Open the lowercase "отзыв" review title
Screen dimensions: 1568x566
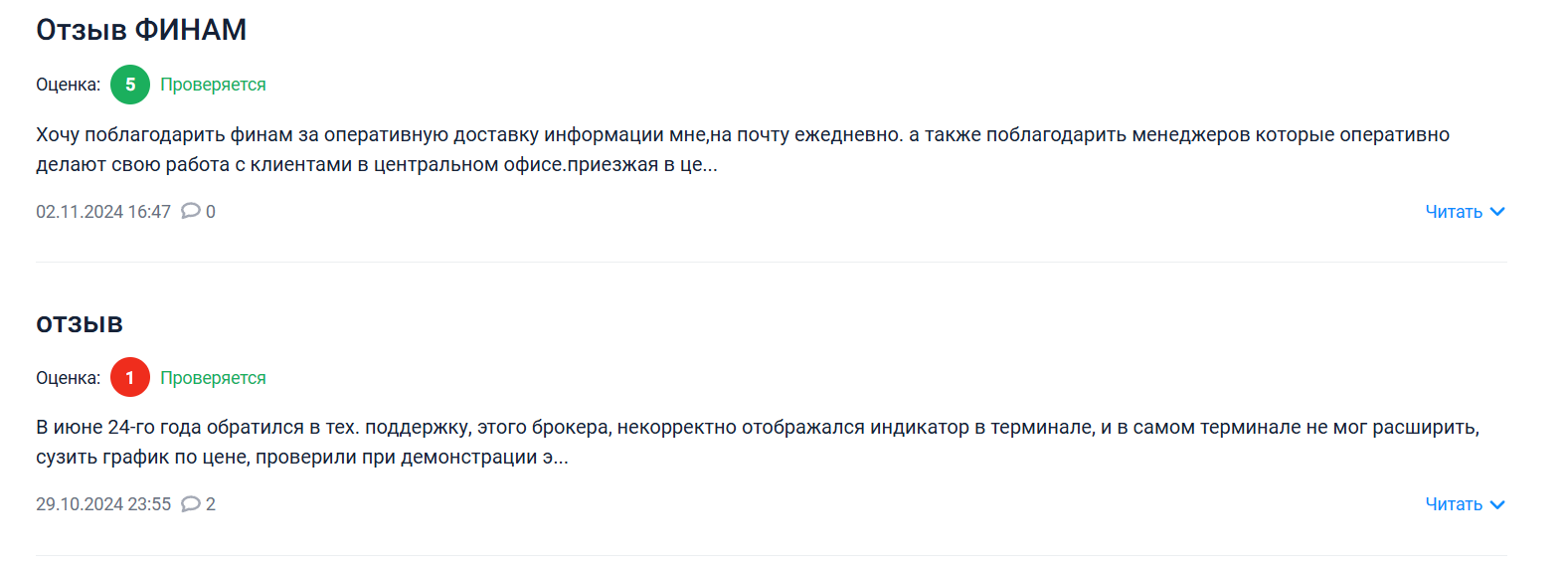(x=80, y=324)
